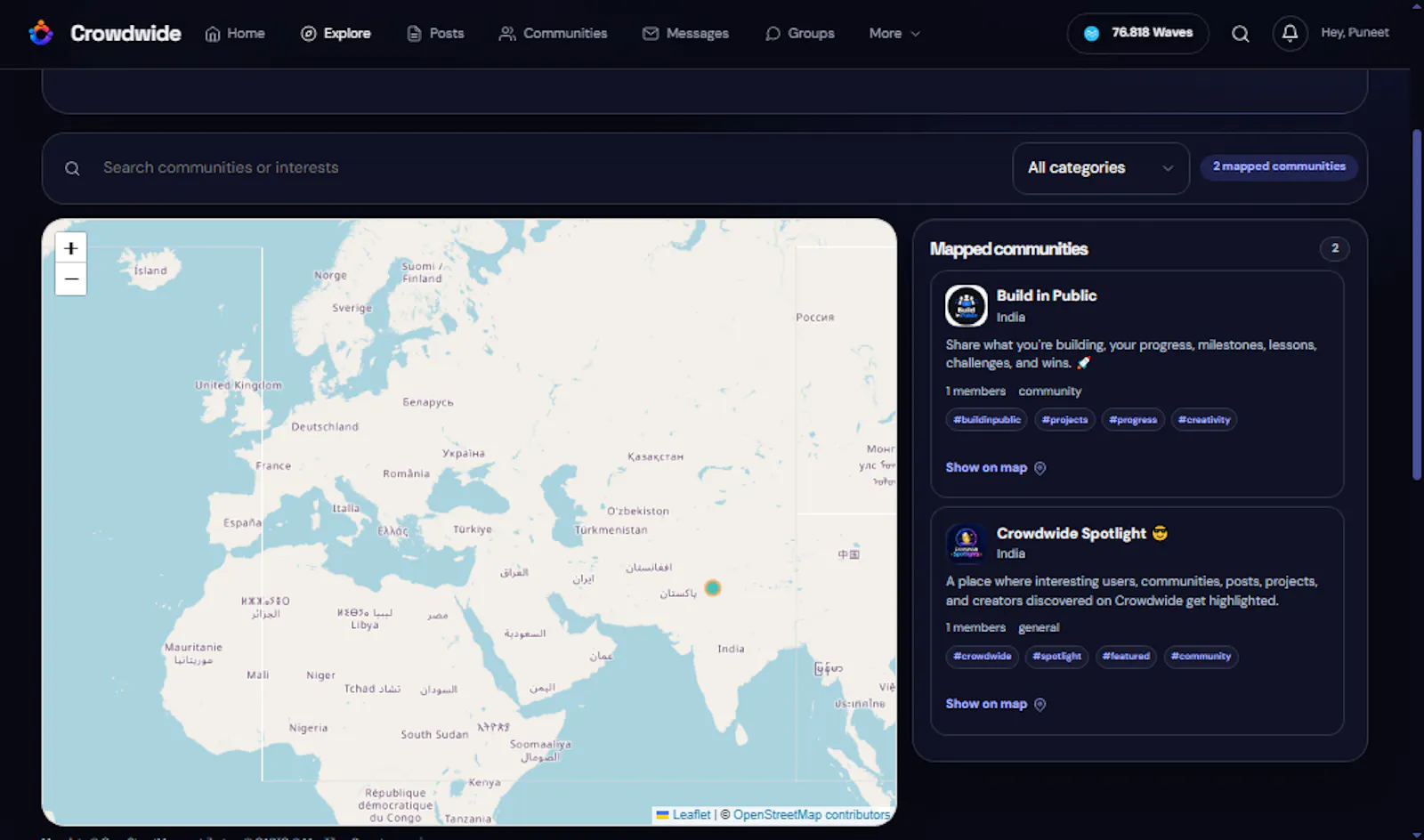
Task: Select the #progress tag
Action: point(1133,420)
